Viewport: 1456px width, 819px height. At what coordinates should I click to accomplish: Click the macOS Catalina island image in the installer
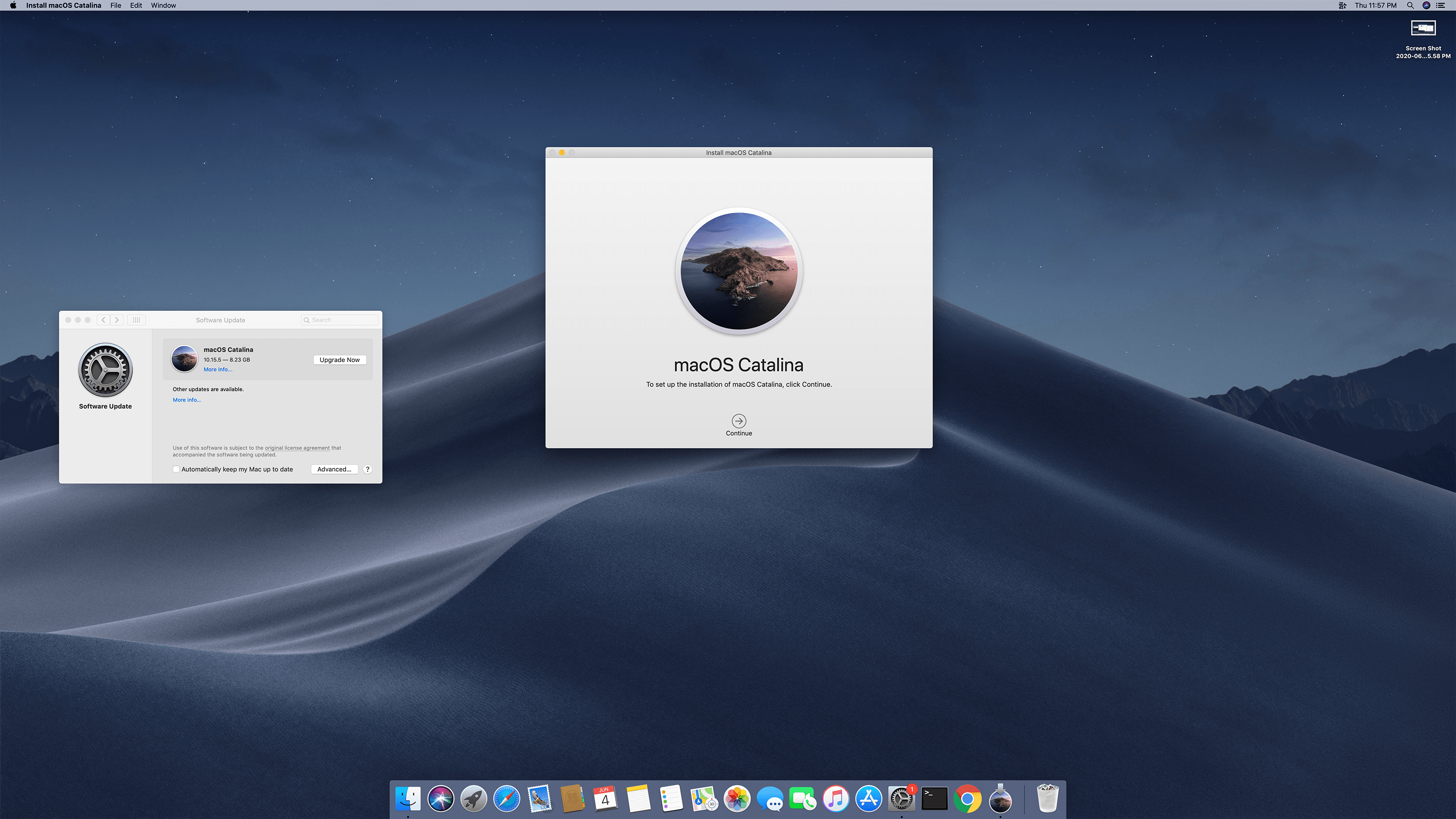click(x=739, y=271)
